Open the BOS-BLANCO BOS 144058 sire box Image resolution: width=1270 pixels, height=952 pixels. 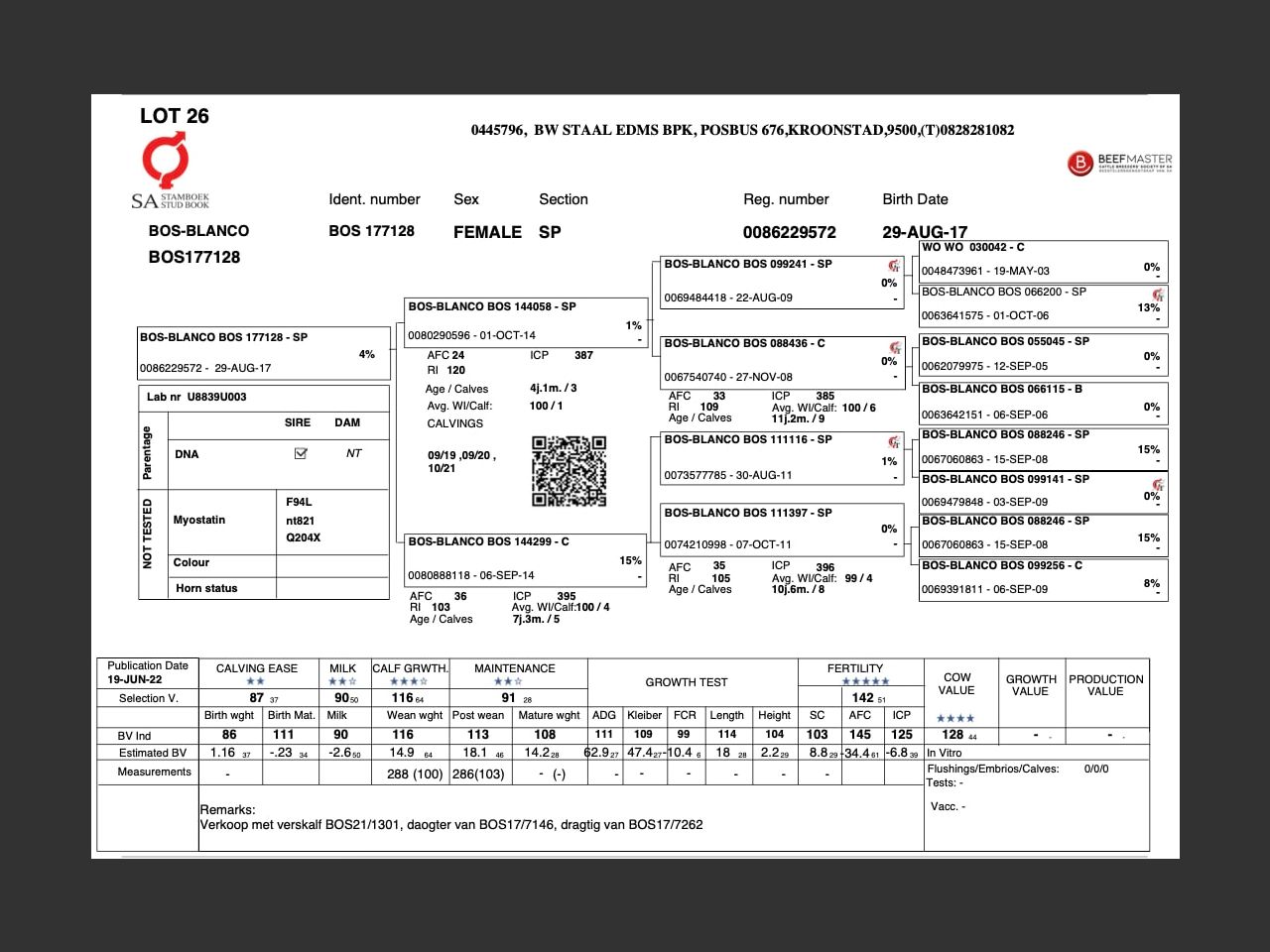click(x=524, y=321)
